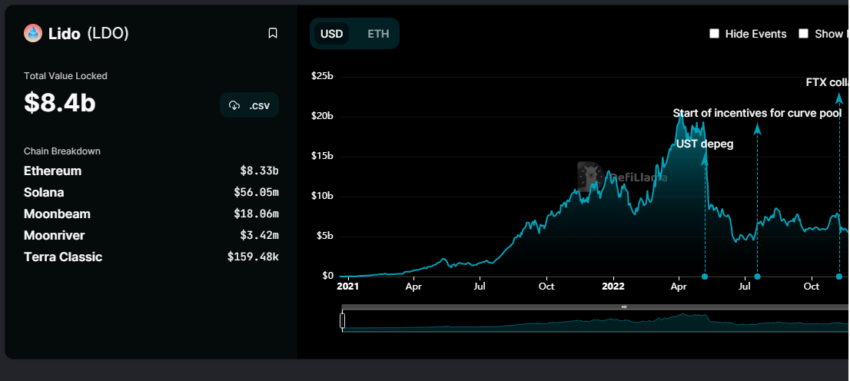Click the (LDO) ticker symbol

point(108,34)
